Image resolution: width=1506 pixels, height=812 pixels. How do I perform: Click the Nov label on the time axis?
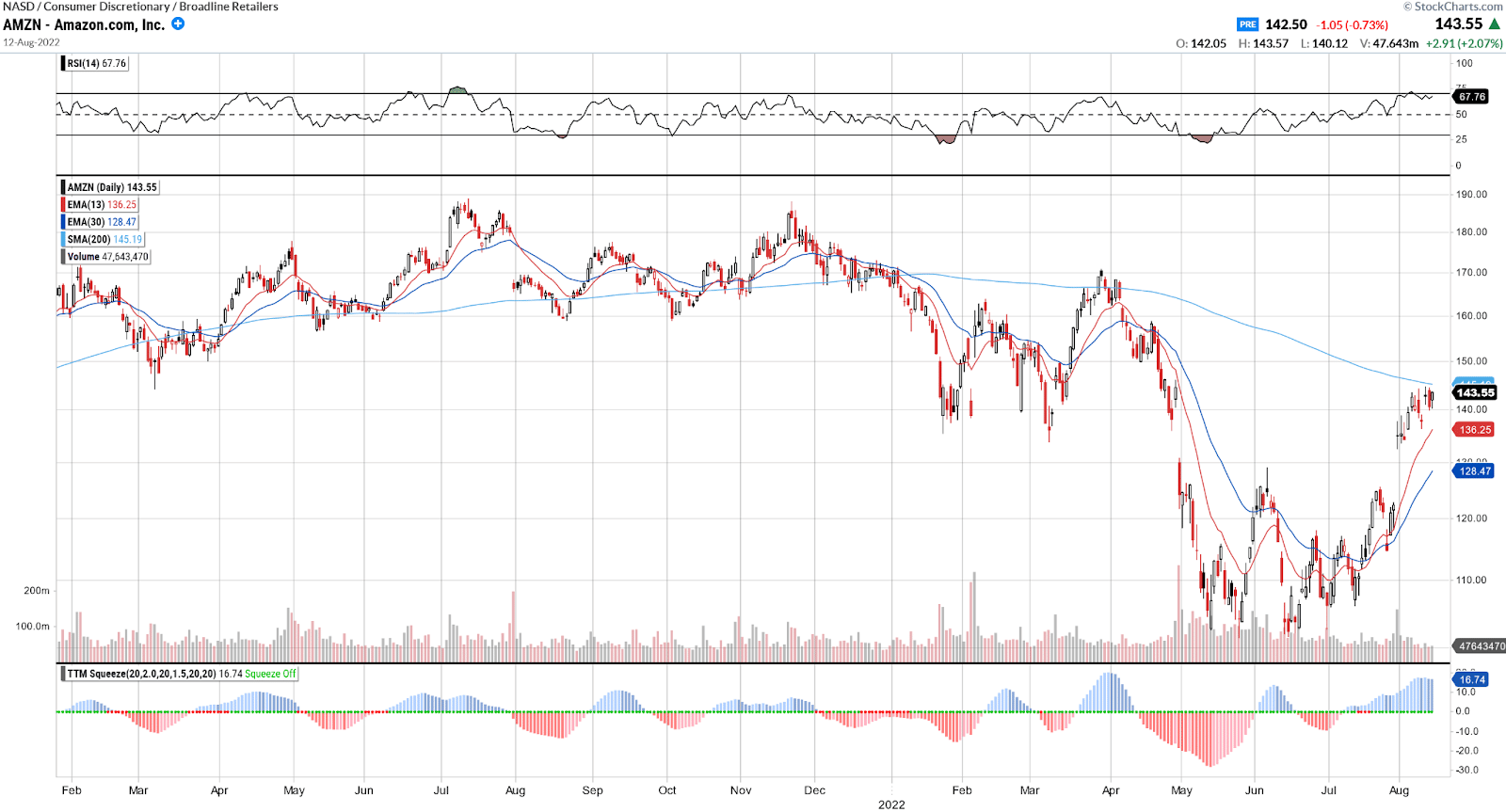(x=741, y=790)
